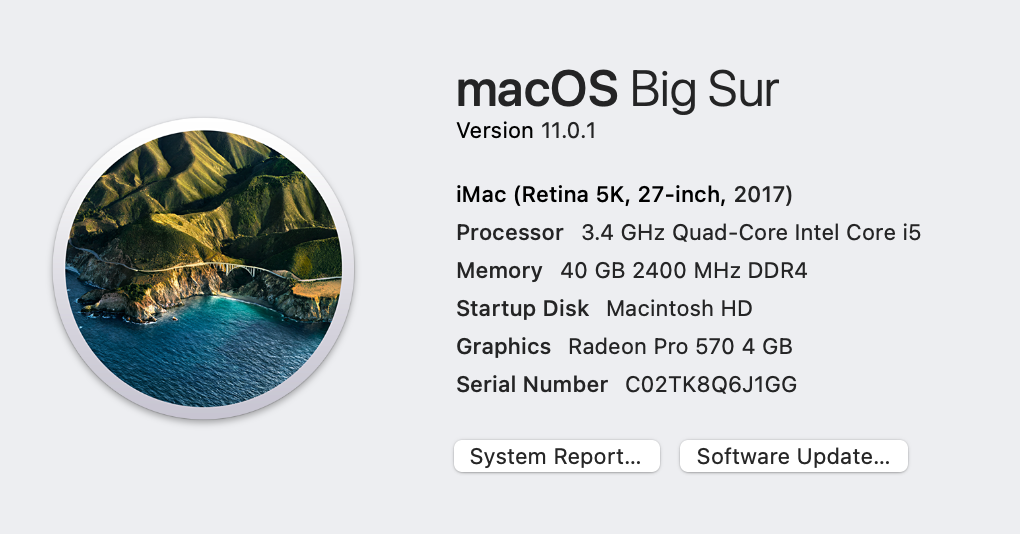Click the Startup Disk label
Viewport: 1020px width, 534px height.
pos(522,309)
